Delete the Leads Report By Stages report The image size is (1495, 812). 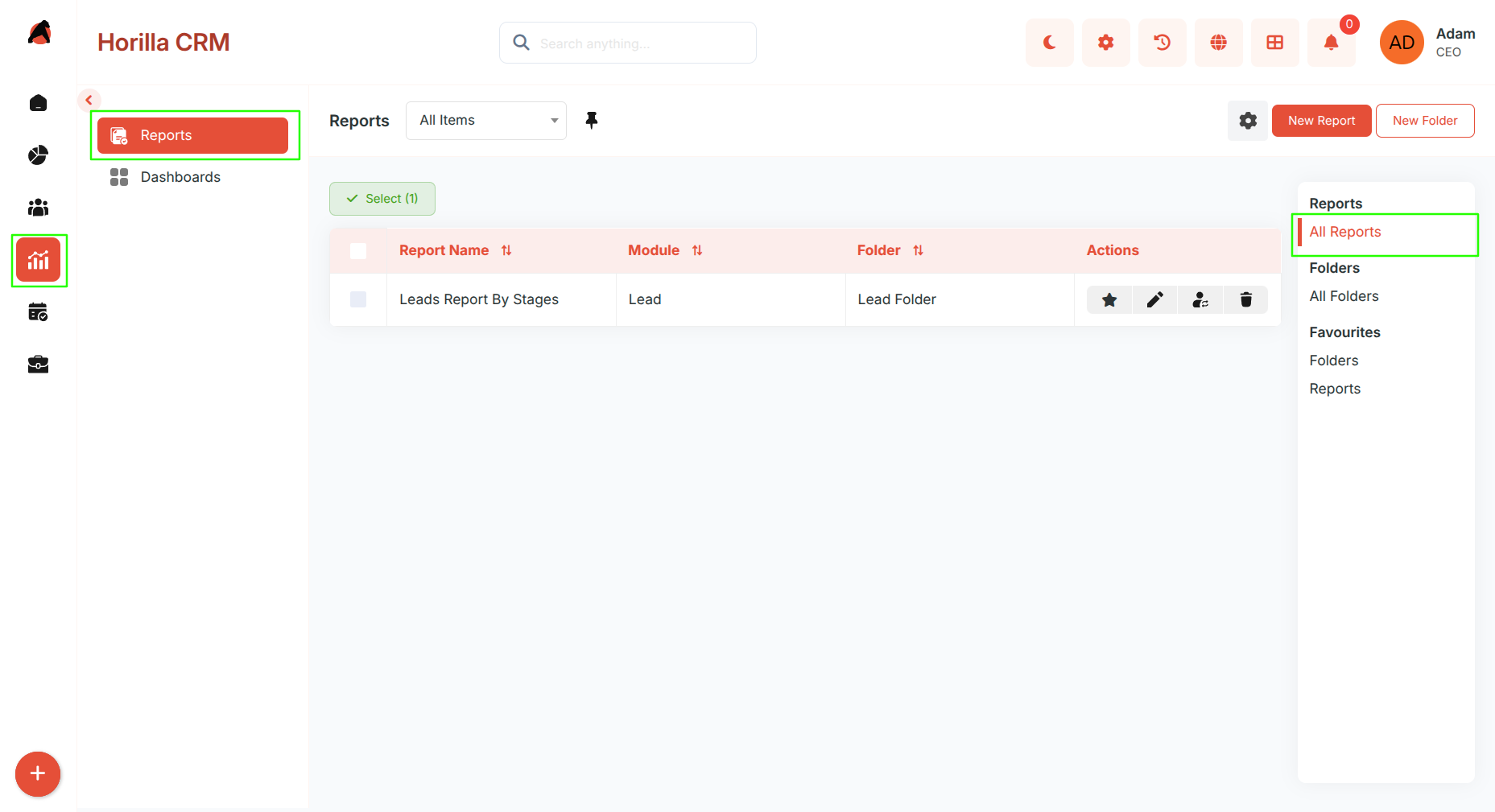click(1245, 300)
